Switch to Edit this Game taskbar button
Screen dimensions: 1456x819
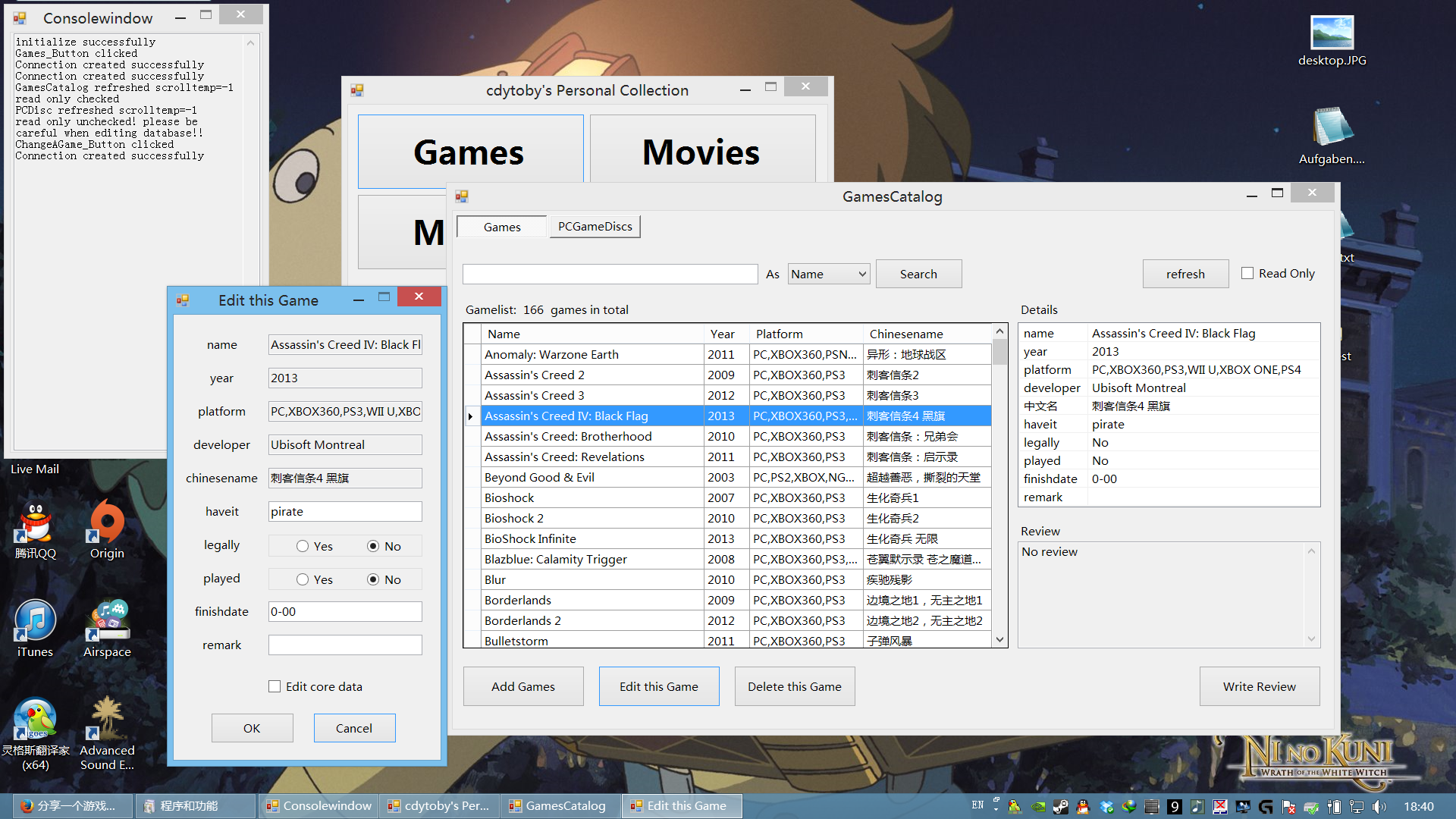click(x=682, y=805)
